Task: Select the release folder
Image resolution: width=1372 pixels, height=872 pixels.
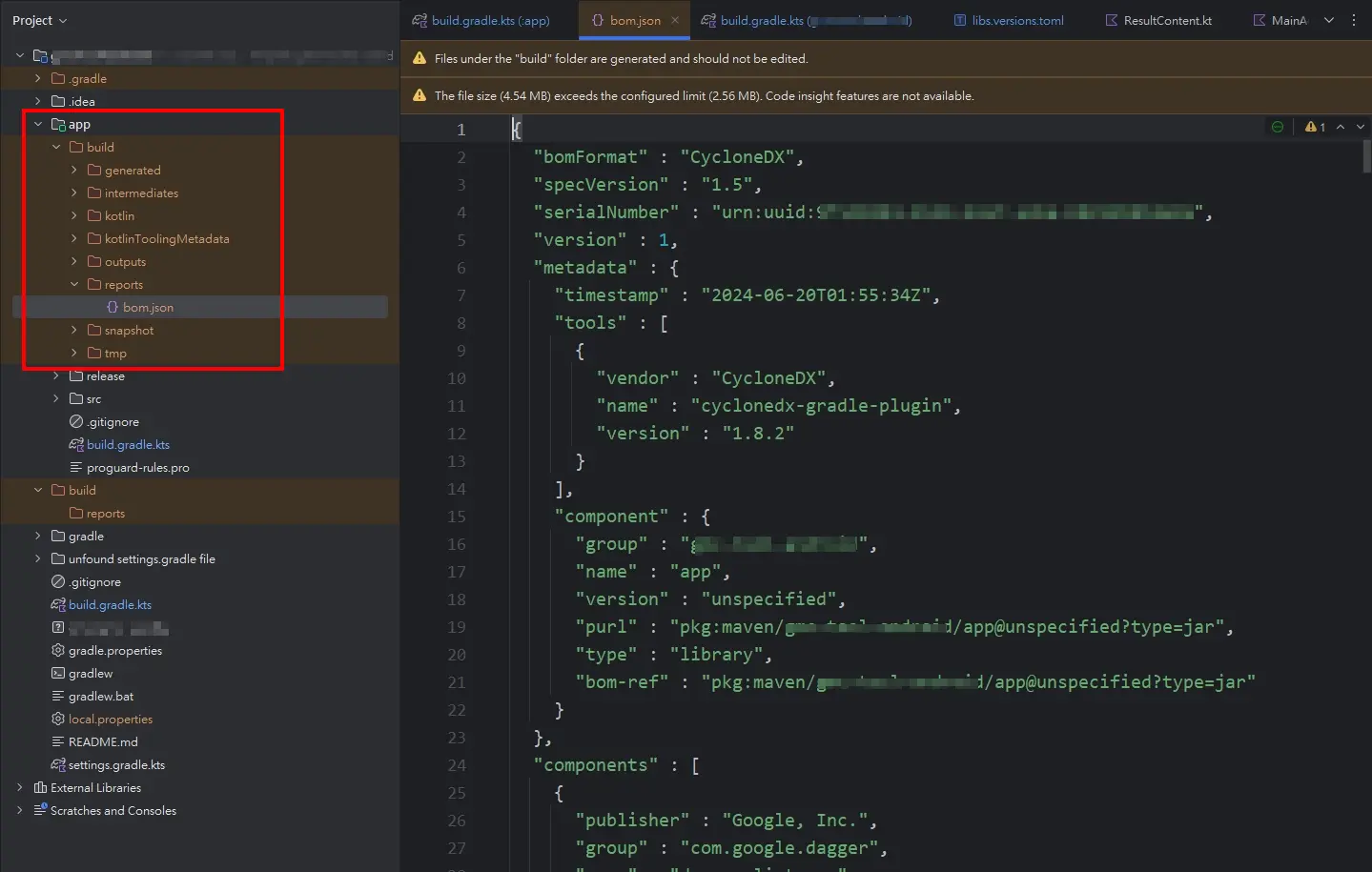Action: 105,375
